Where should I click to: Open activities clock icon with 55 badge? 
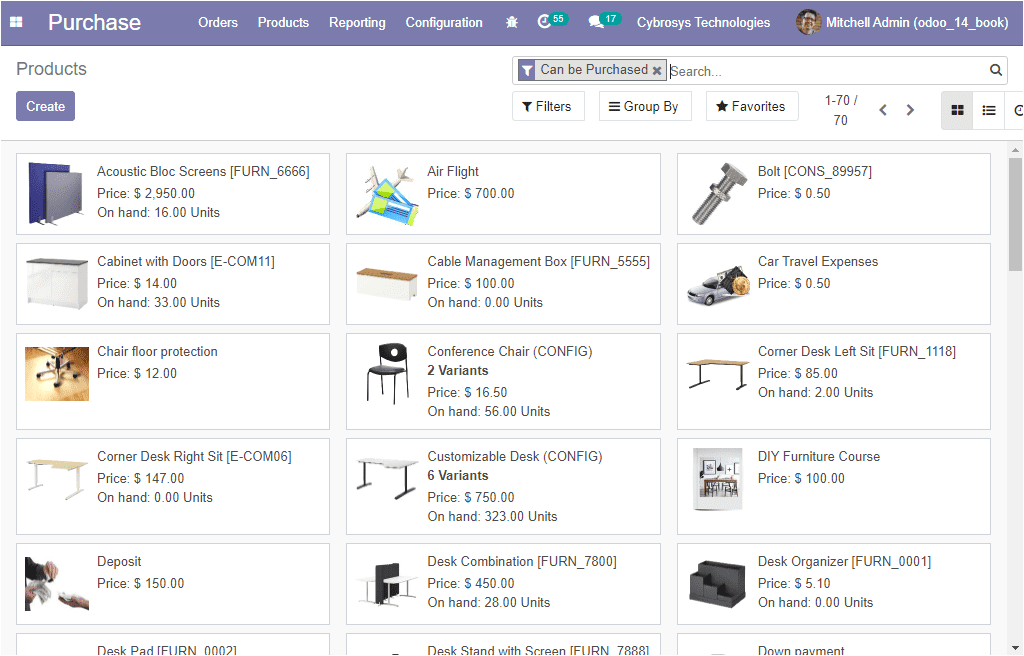click(552, 21)
